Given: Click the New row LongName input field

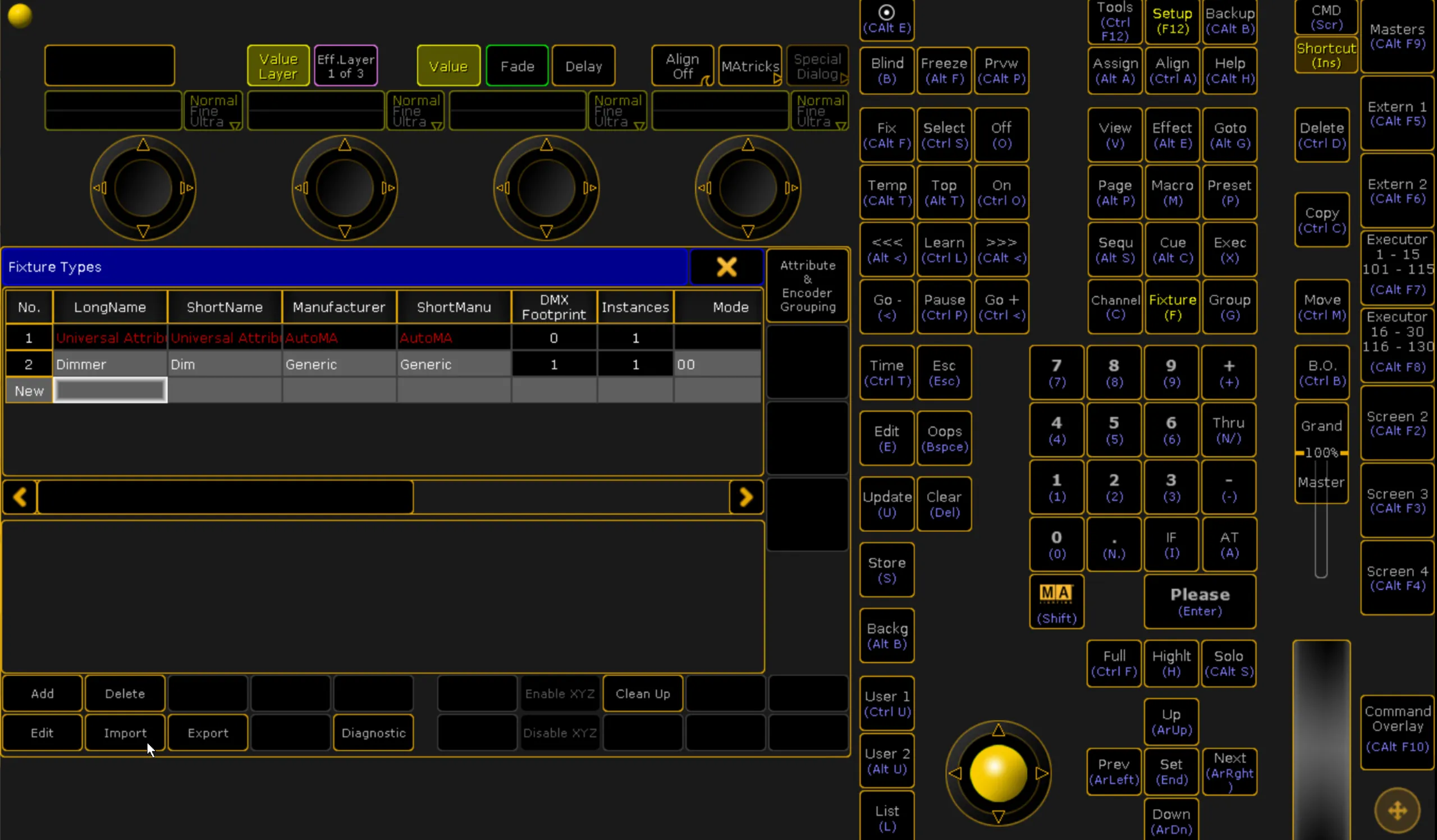Looking at the screenshot, I should (110, 391).
